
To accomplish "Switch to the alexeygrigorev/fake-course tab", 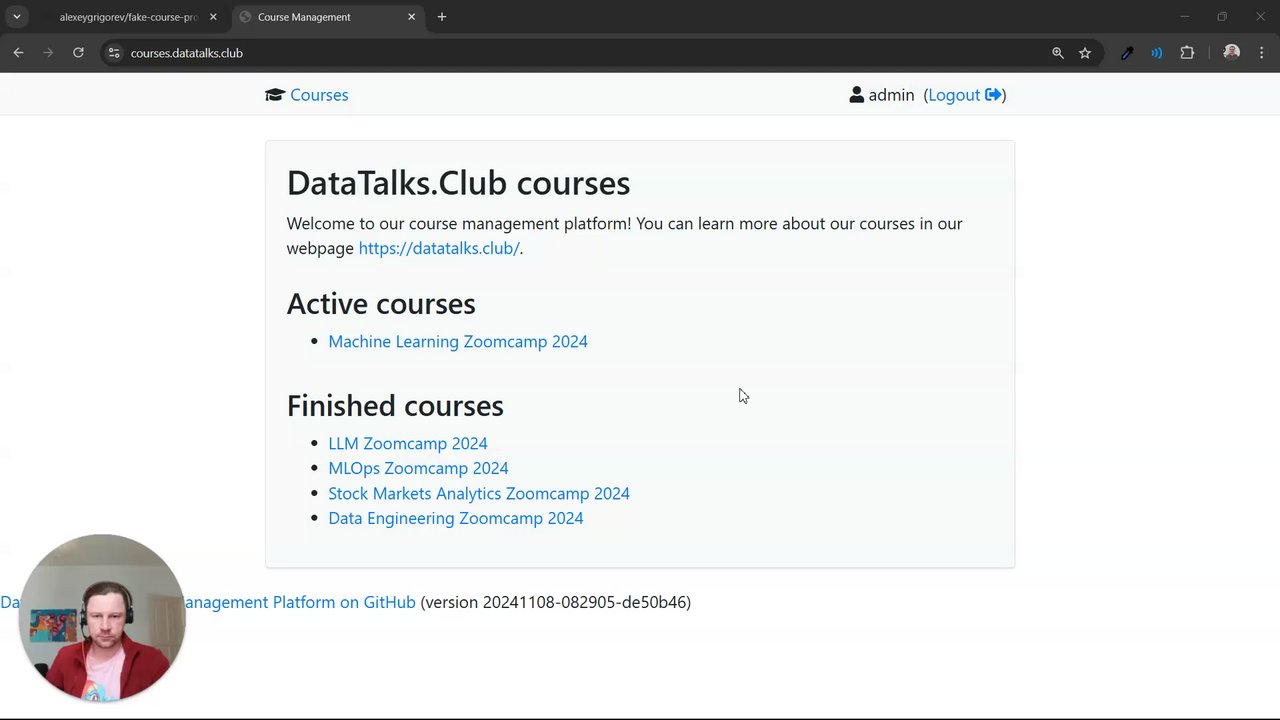I will click(128, 17).
